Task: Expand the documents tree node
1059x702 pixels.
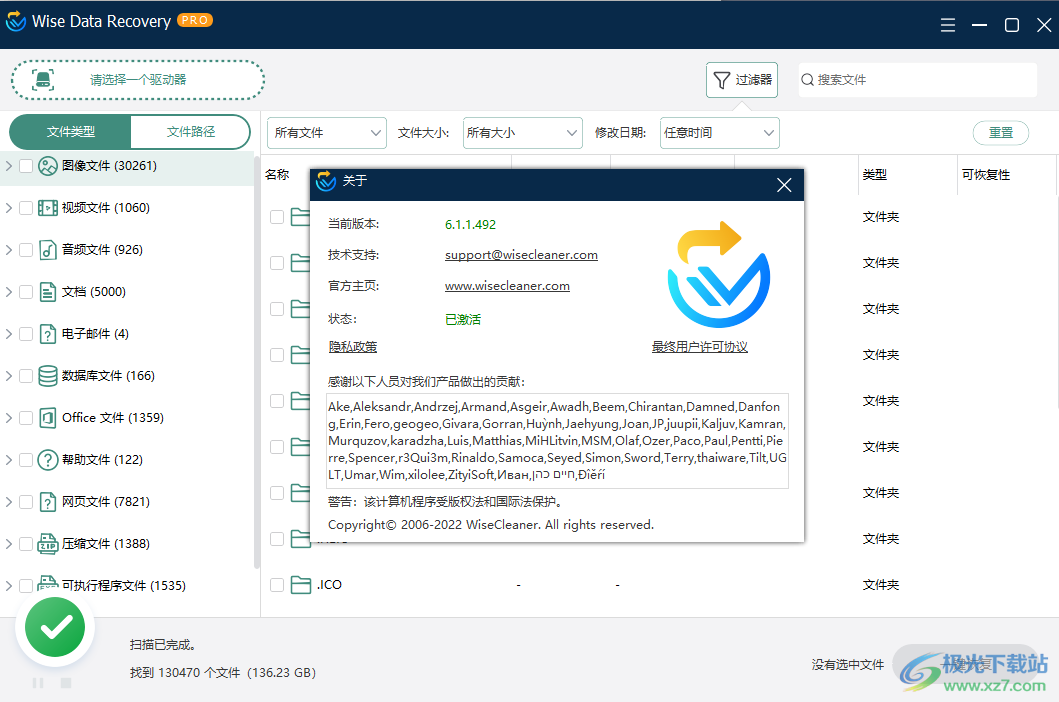Action: (x=8, y=292)
